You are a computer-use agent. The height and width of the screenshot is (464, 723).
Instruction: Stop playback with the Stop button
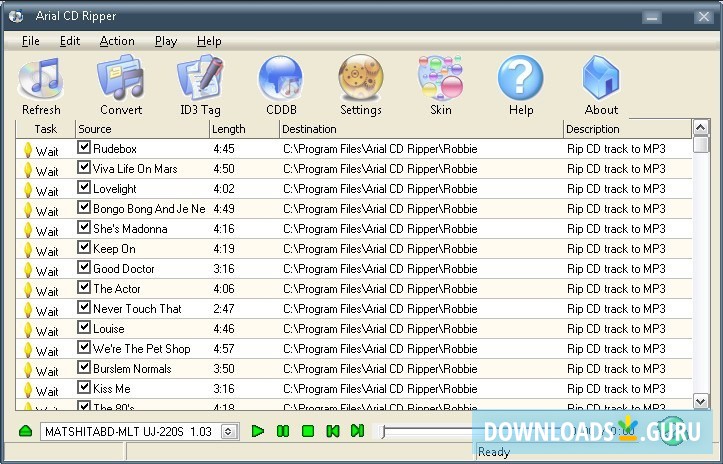[x=308, y=431]
